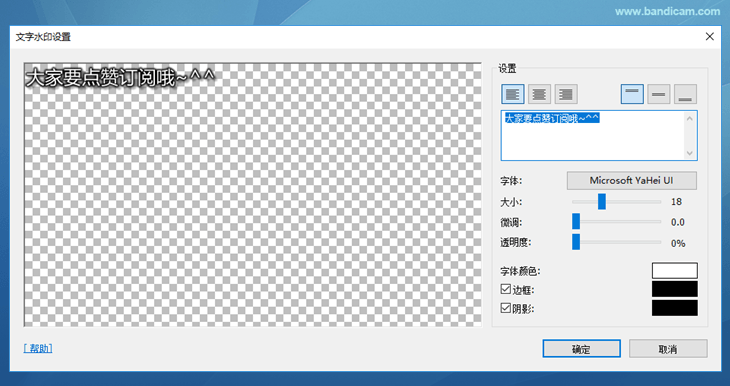Click the 微调 slider handle
Image resolution: width=730 pixels, height=386 pixels.
click(x=576, y=222)
